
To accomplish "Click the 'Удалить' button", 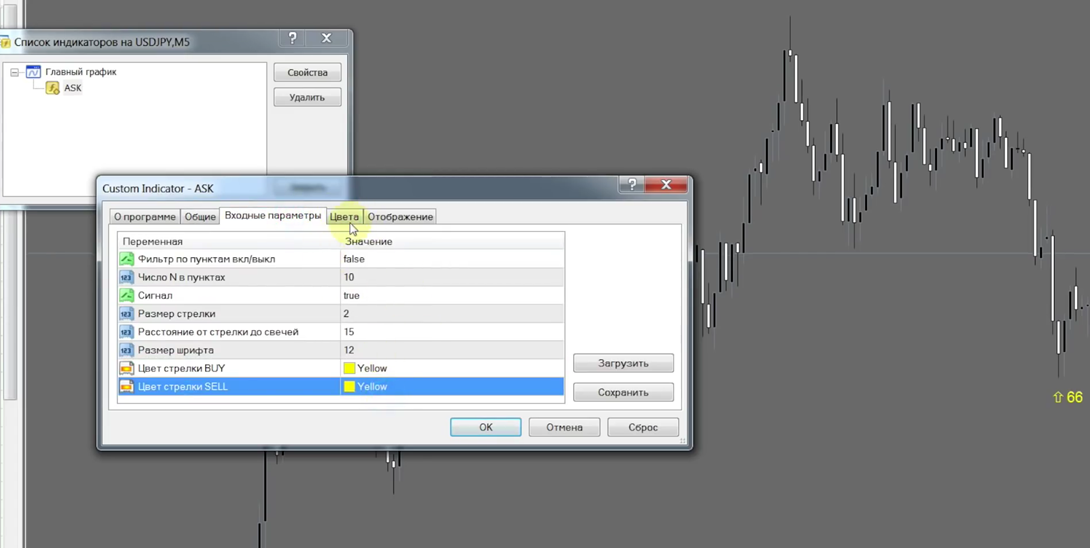I will (x=307, y=97).
